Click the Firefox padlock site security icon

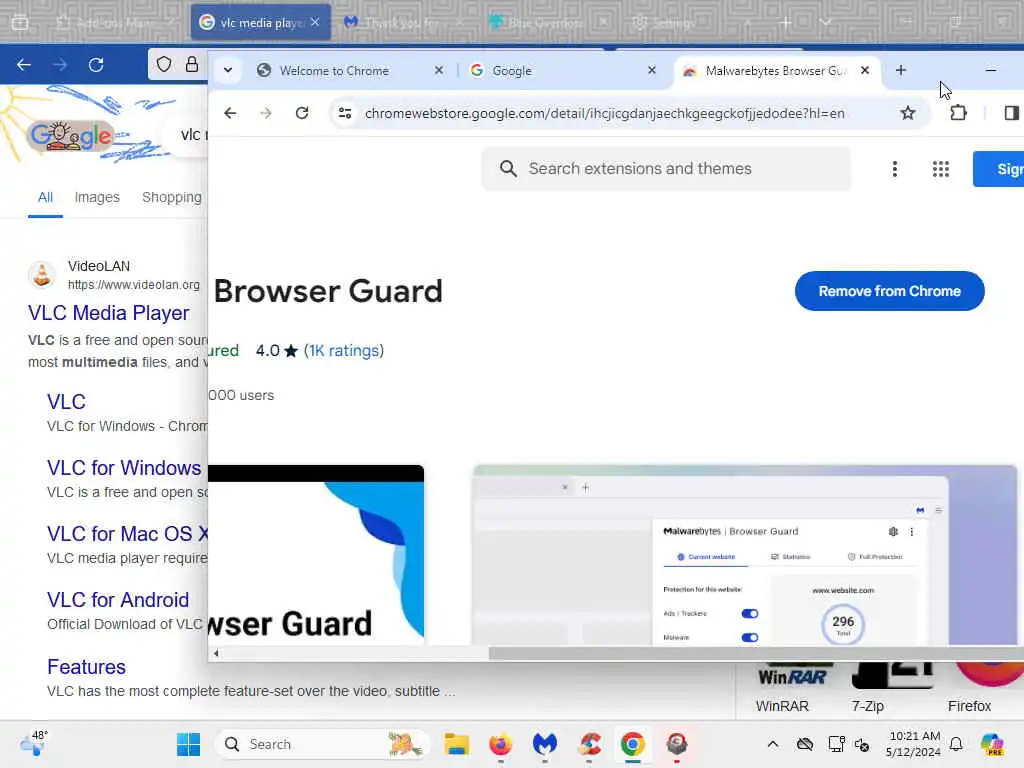click(x=191, y=64)
